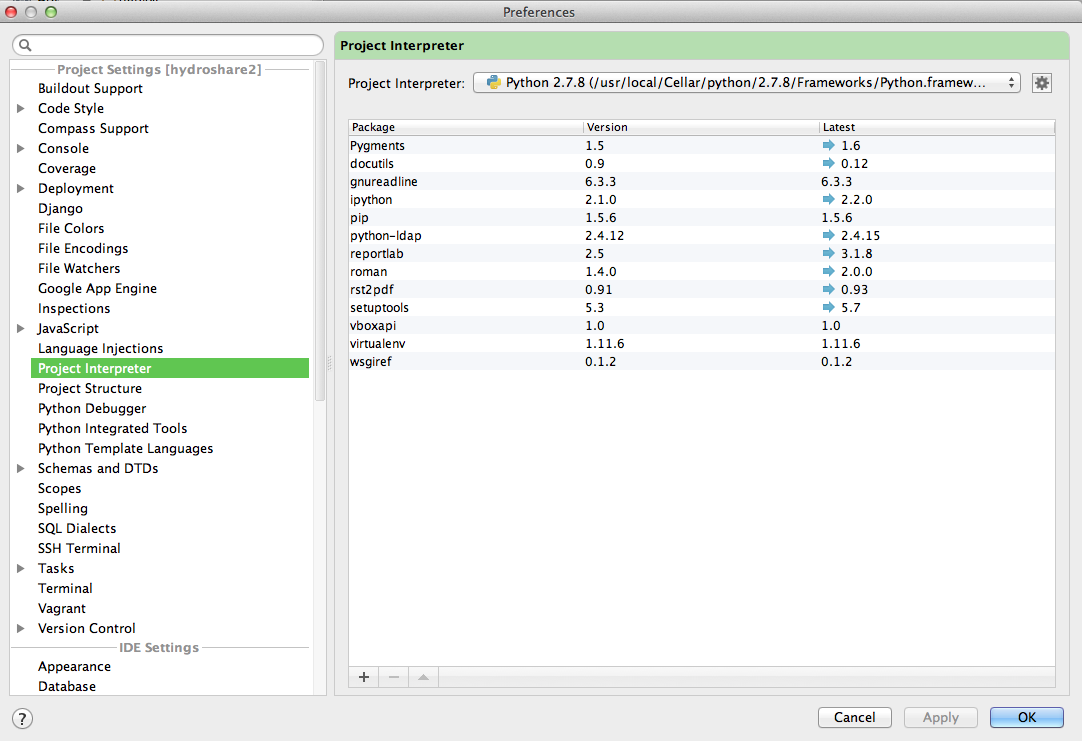Open SSH Terminal settings

coord(79,549)
